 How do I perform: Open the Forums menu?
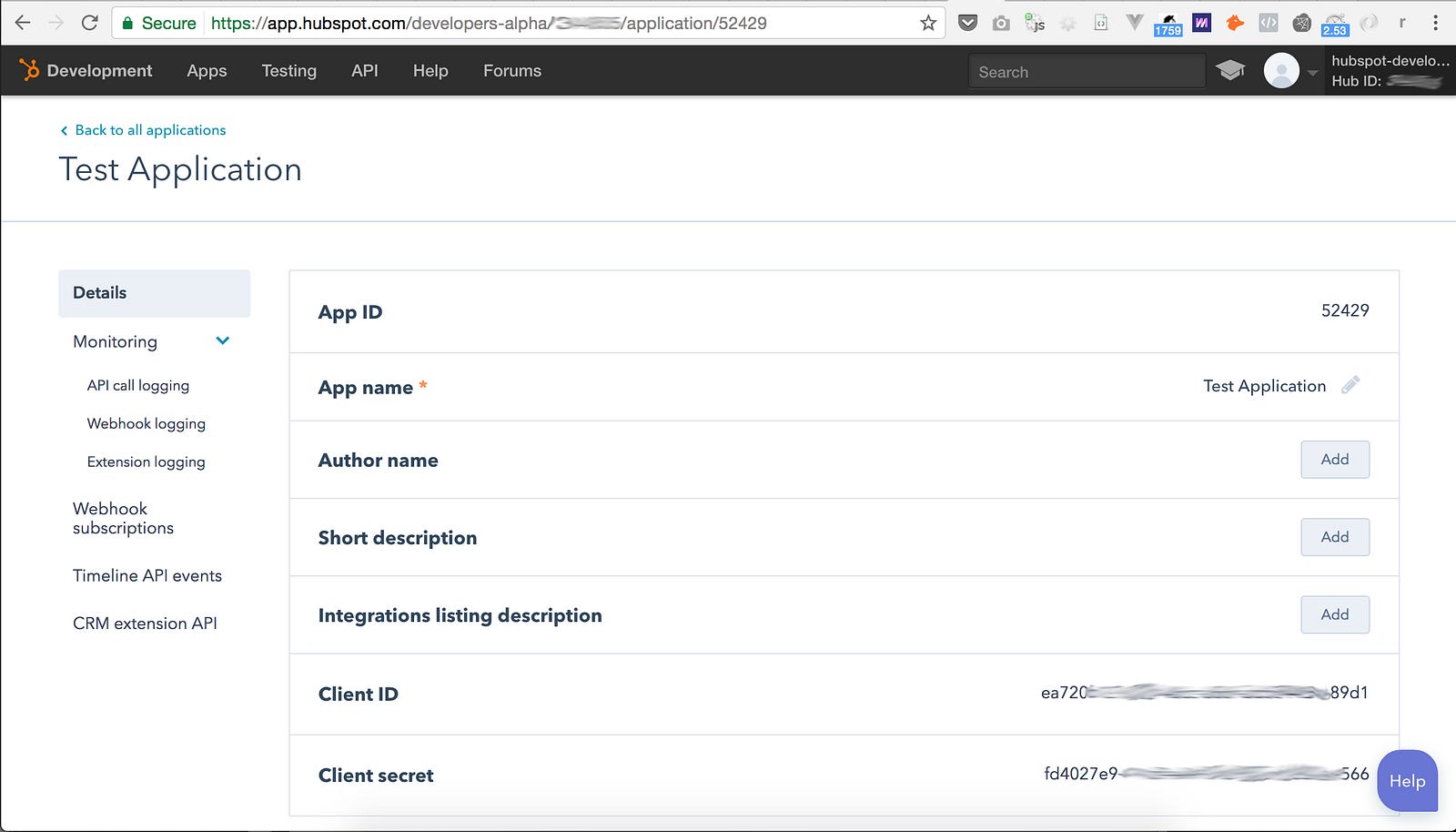coord(512,70)
